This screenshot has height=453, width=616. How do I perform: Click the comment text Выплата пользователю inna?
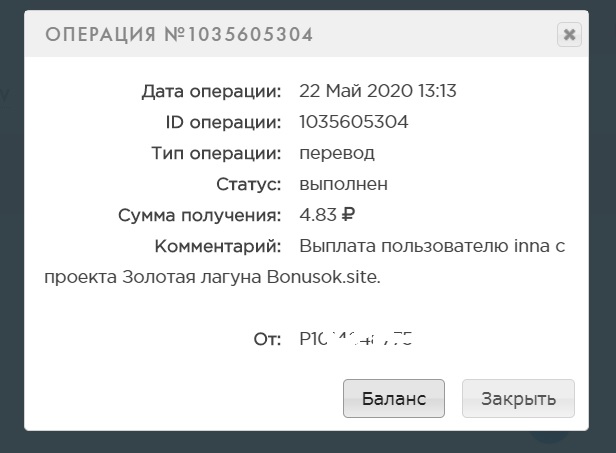point(421,246)
